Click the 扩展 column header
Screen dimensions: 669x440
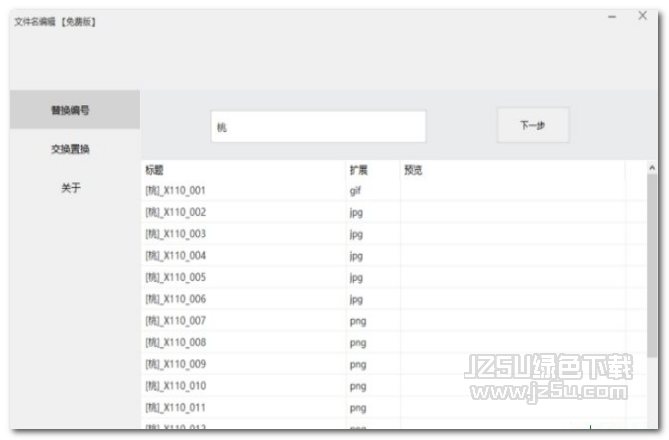358,171
